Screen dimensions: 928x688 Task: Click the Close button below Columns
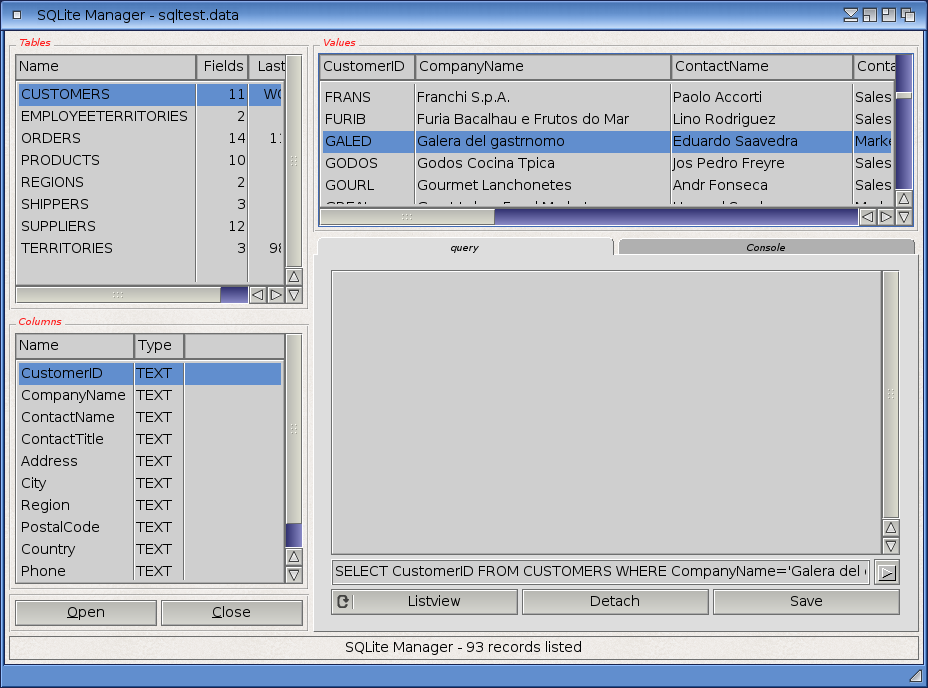click(231, 612)
